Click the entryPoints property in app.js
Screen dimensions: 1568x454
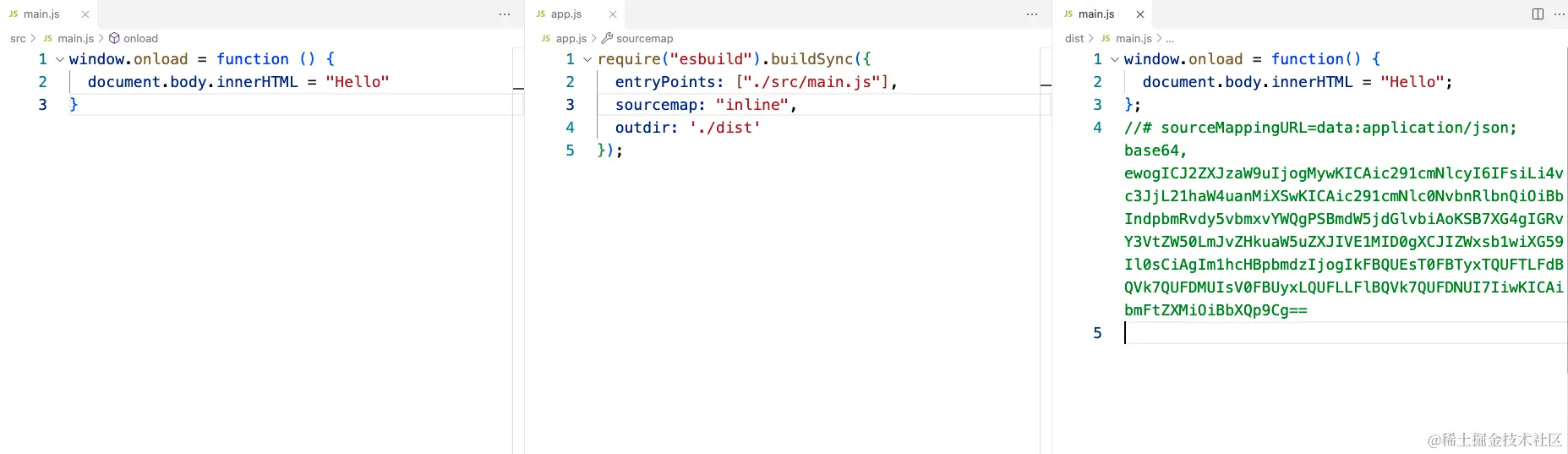click(x=665, y=82)
